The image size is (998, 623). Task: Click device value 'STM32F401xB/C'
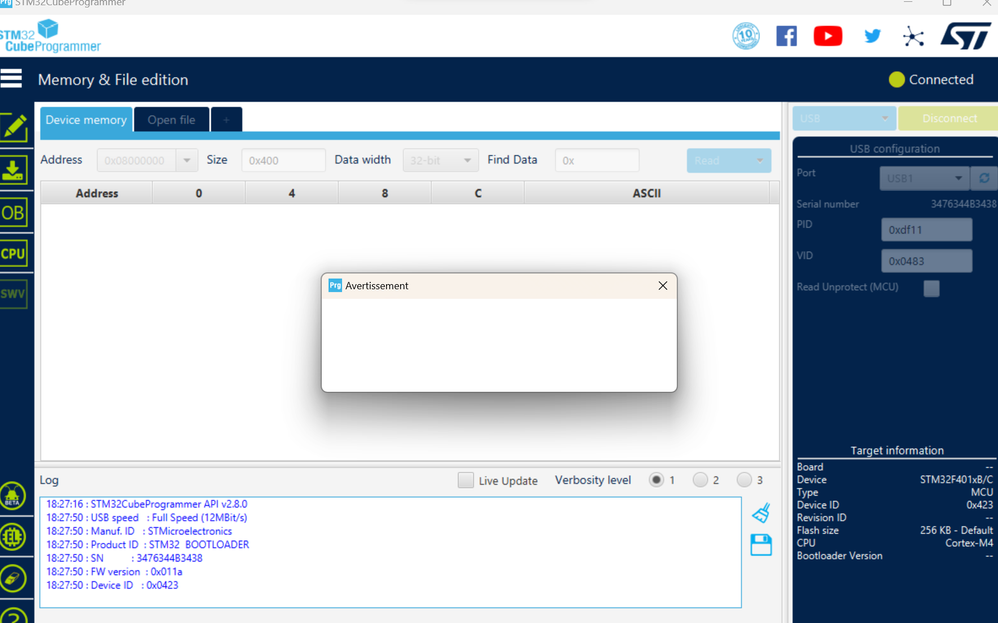(956, 480)
